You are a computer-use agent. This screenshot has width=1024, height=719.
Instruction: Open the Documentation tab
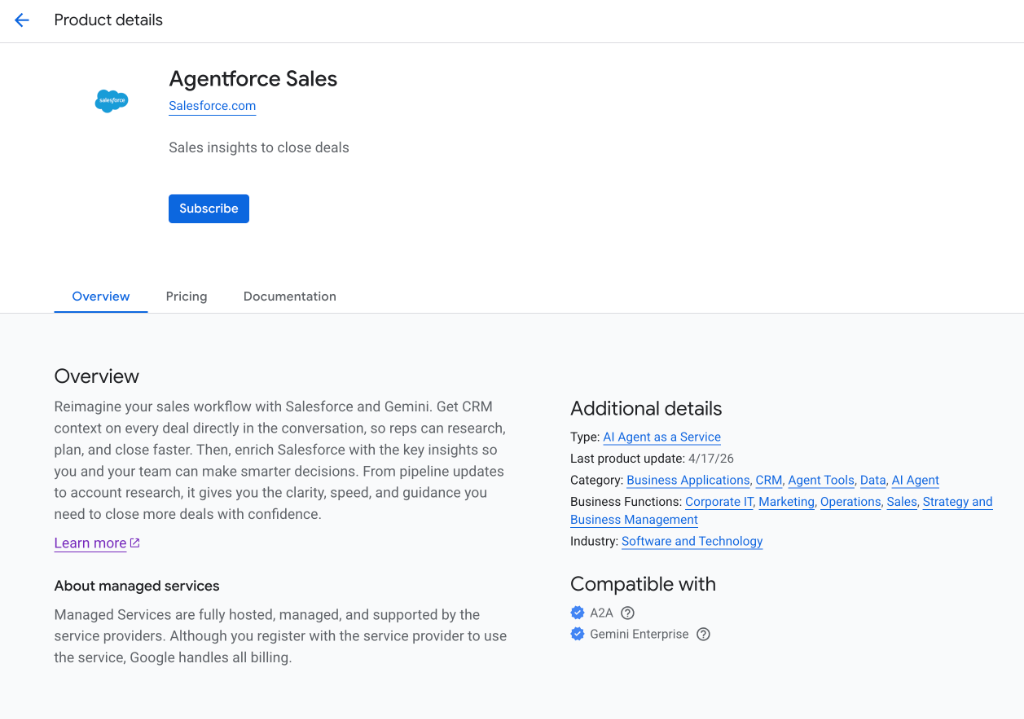(x=290, y=296)
